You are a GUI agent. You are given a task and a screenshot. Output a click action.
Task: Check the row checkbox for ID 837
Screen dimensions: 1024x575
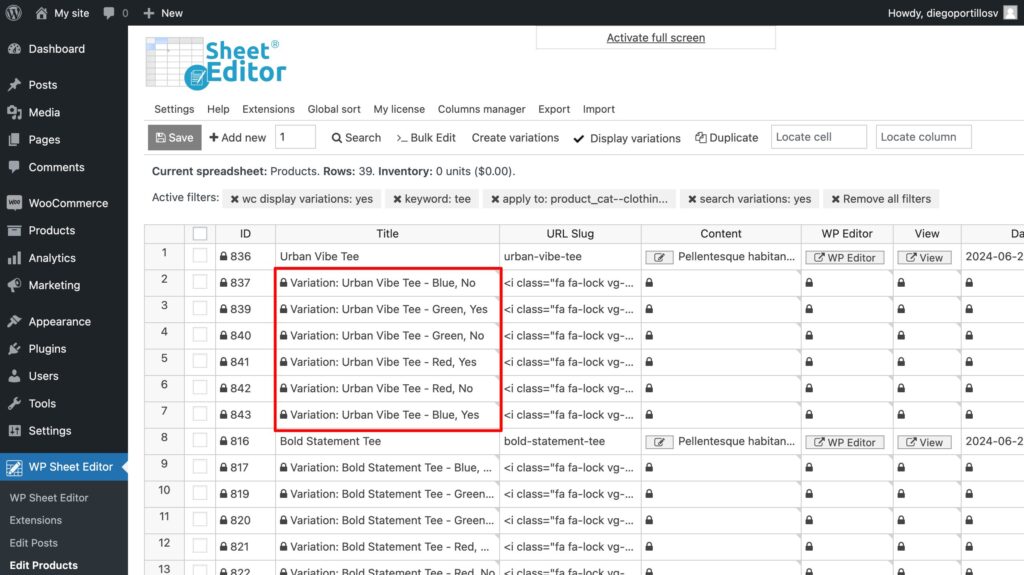tap(200, 282)
